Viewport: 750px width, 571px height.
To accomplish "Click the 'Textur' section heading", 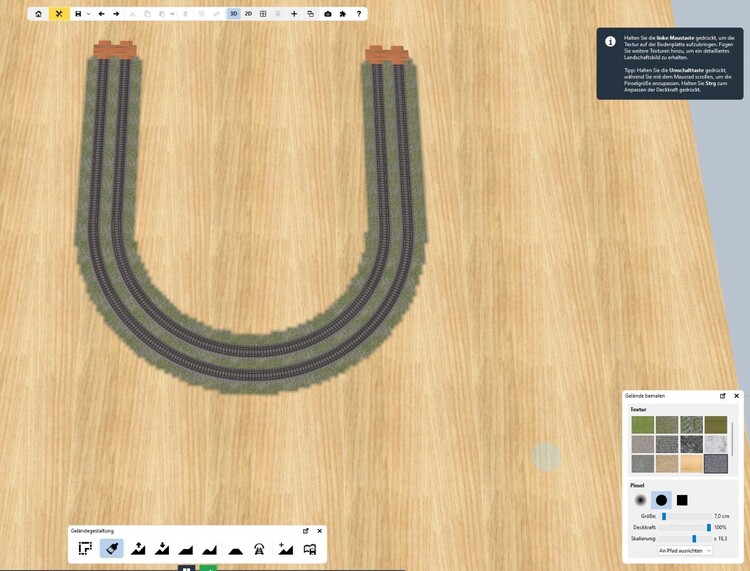I will point(638,409).
